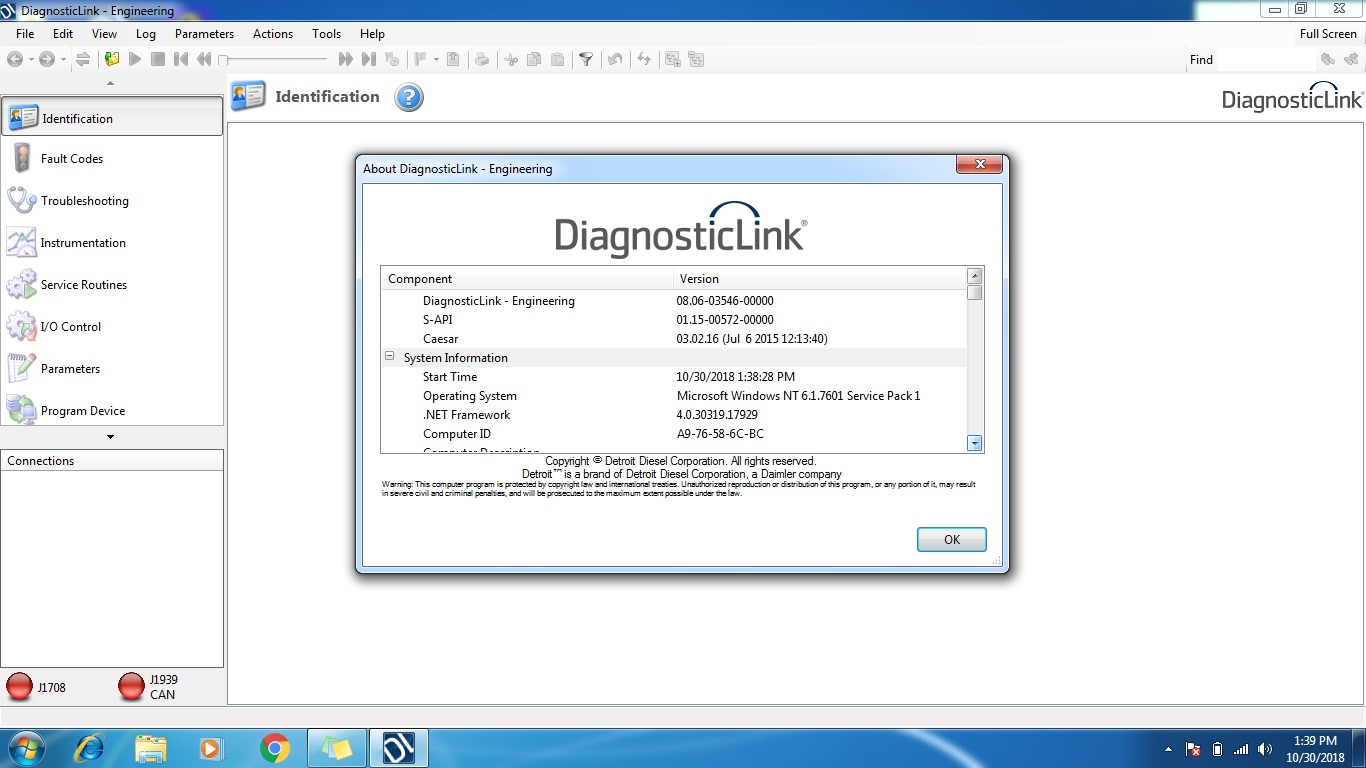Open the forward history dropdown arrow

[x=63, y=60]
